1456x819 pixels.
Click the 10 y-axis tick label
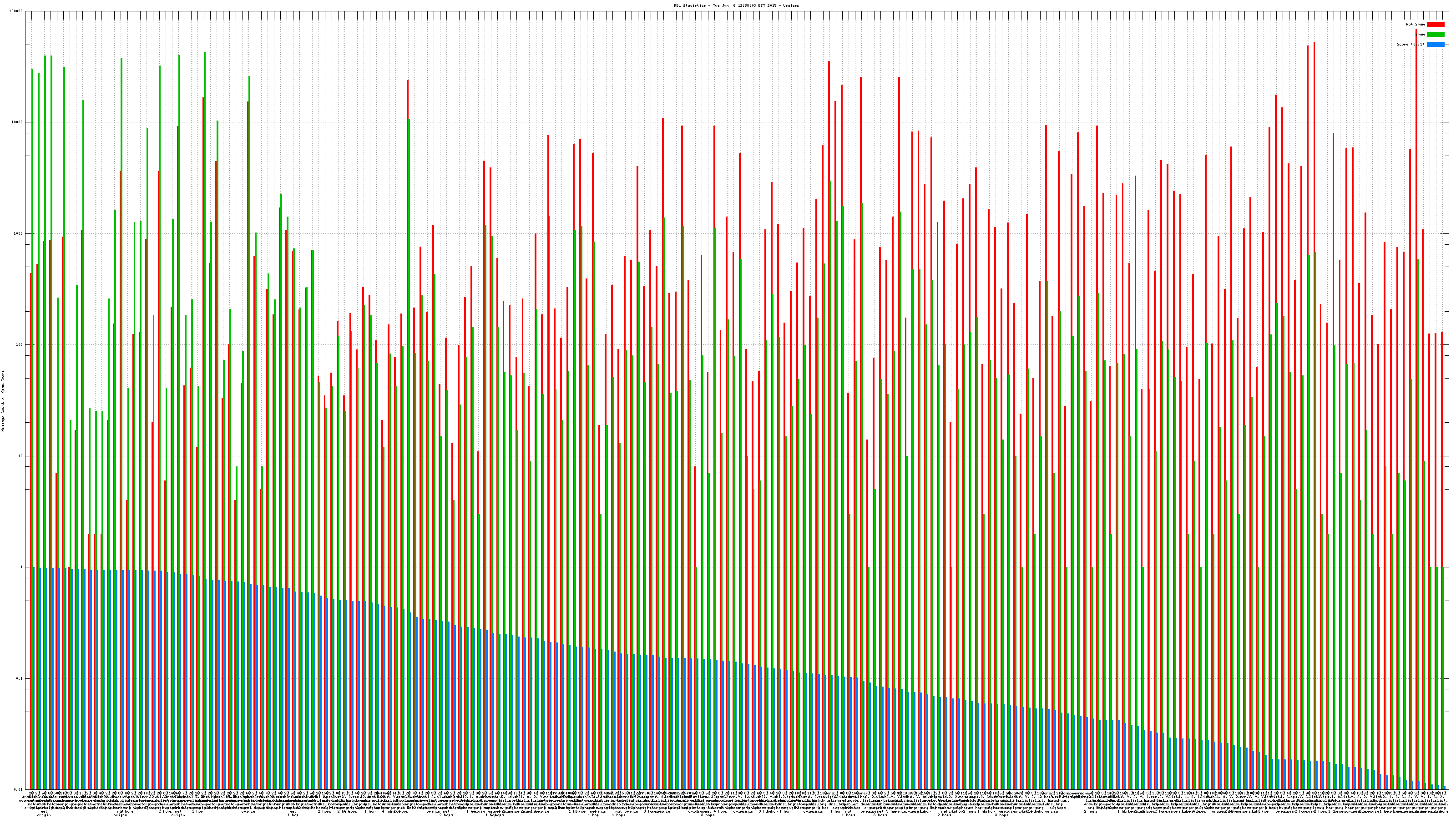[21, 456]
